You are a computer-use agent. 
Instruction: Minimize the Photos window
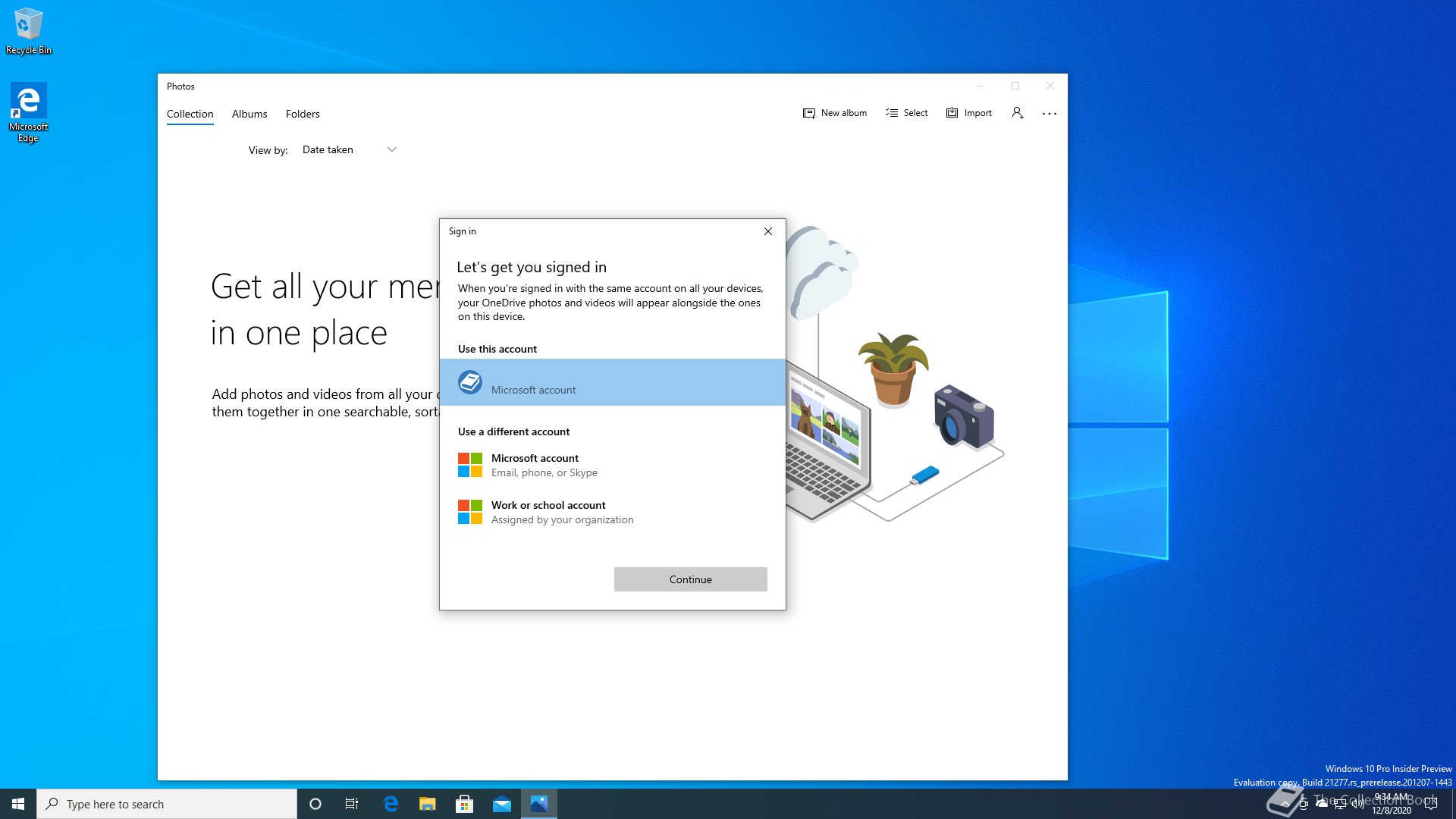981,86
